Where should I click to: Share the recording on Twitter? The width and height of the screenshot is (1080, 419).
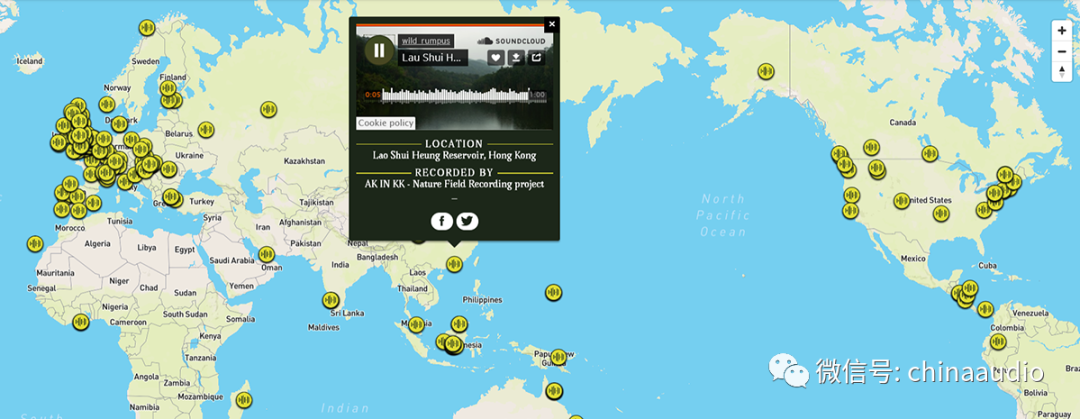tap(467, 221)
